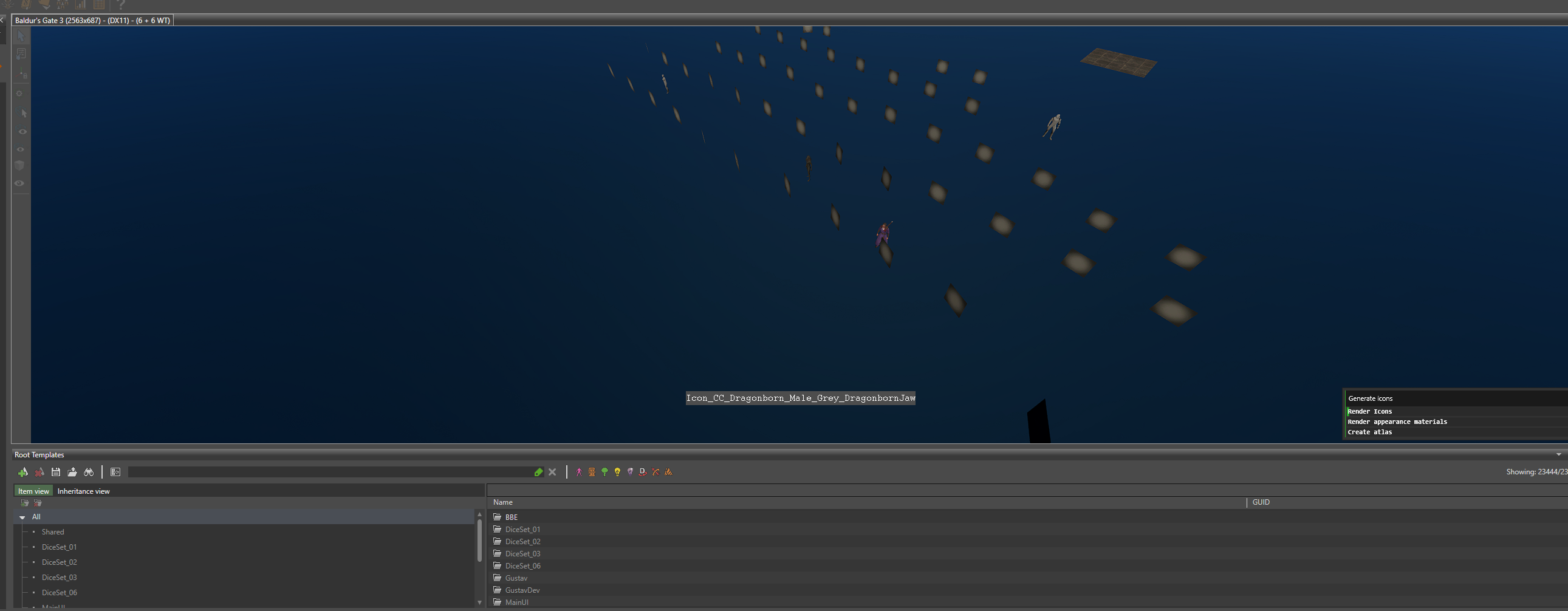Click the tree scrollbar down arrow
This screenshot has width=1568, height=611.
coord(480,602)
